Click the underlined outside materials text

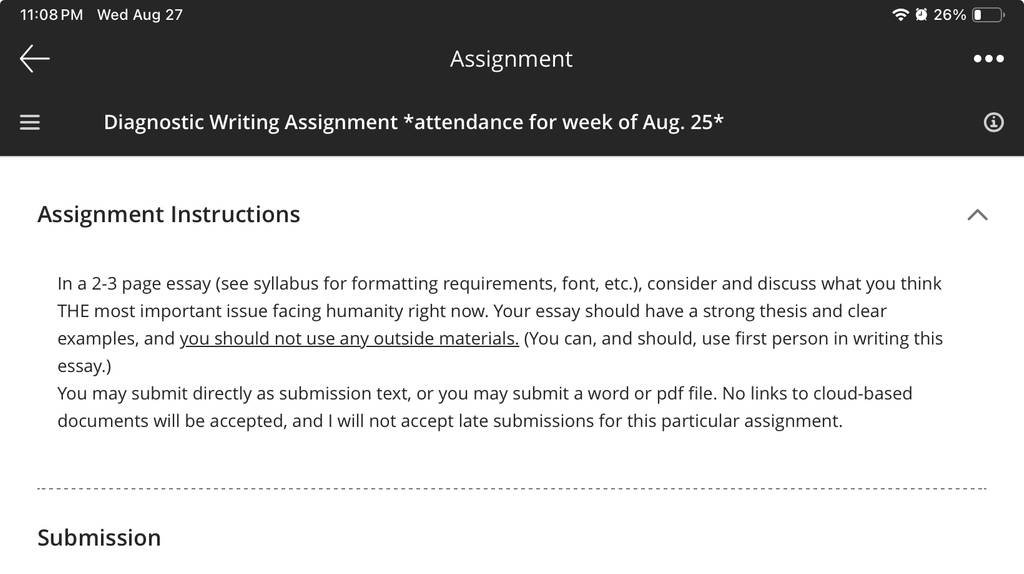click(x=349, y=338)
